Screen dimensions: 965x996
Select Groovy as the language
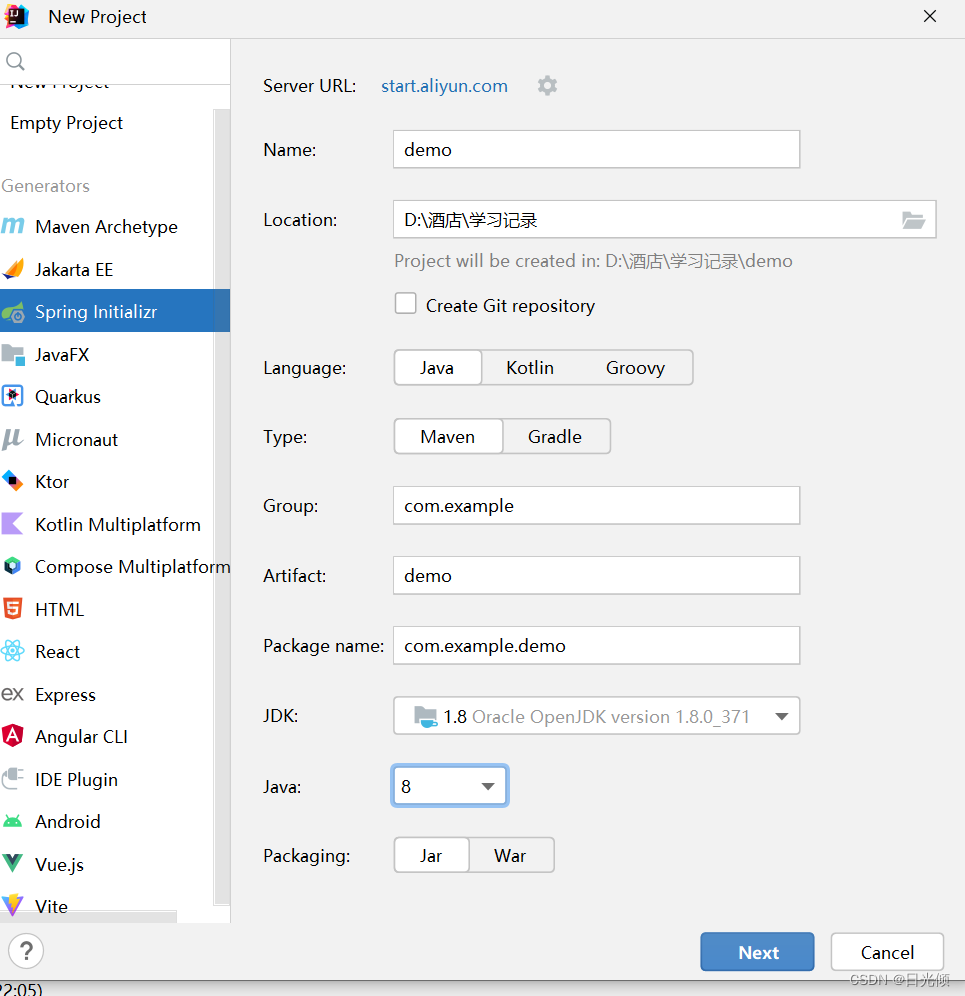point(635,368)
